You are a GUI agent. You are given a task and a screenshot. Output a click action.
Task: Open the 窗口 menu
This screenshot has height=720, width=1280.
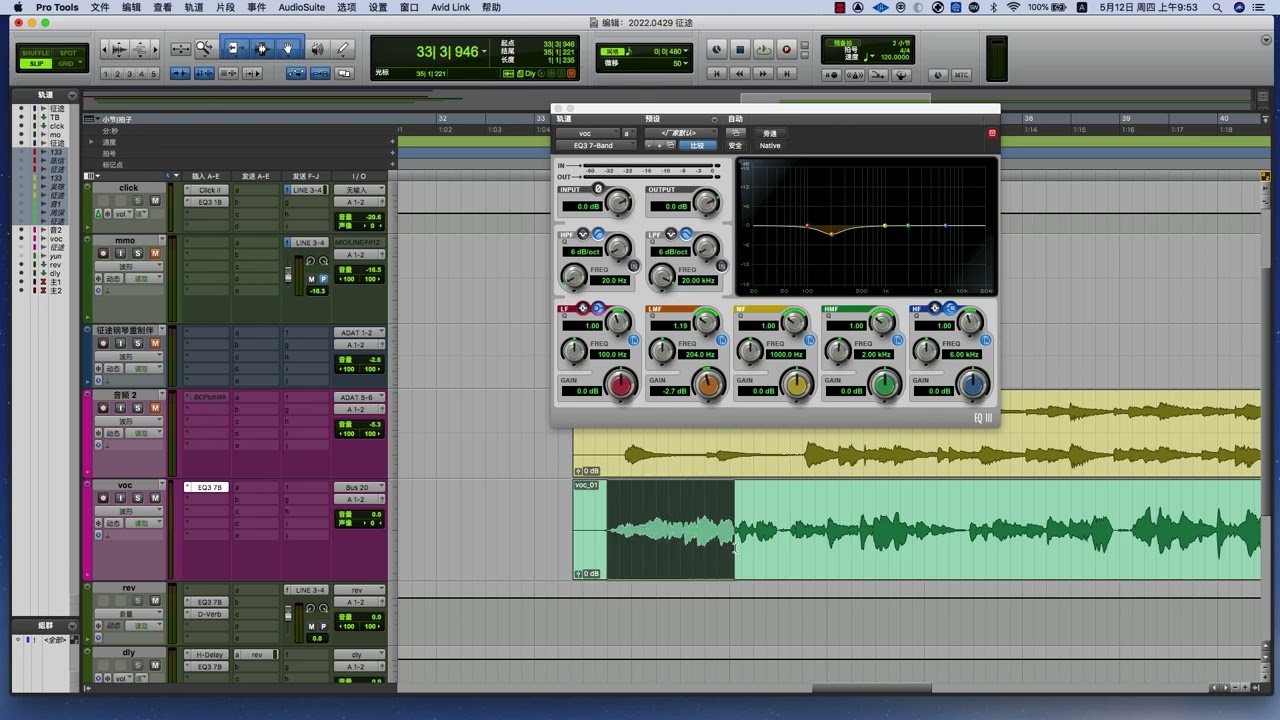(409, 7)
